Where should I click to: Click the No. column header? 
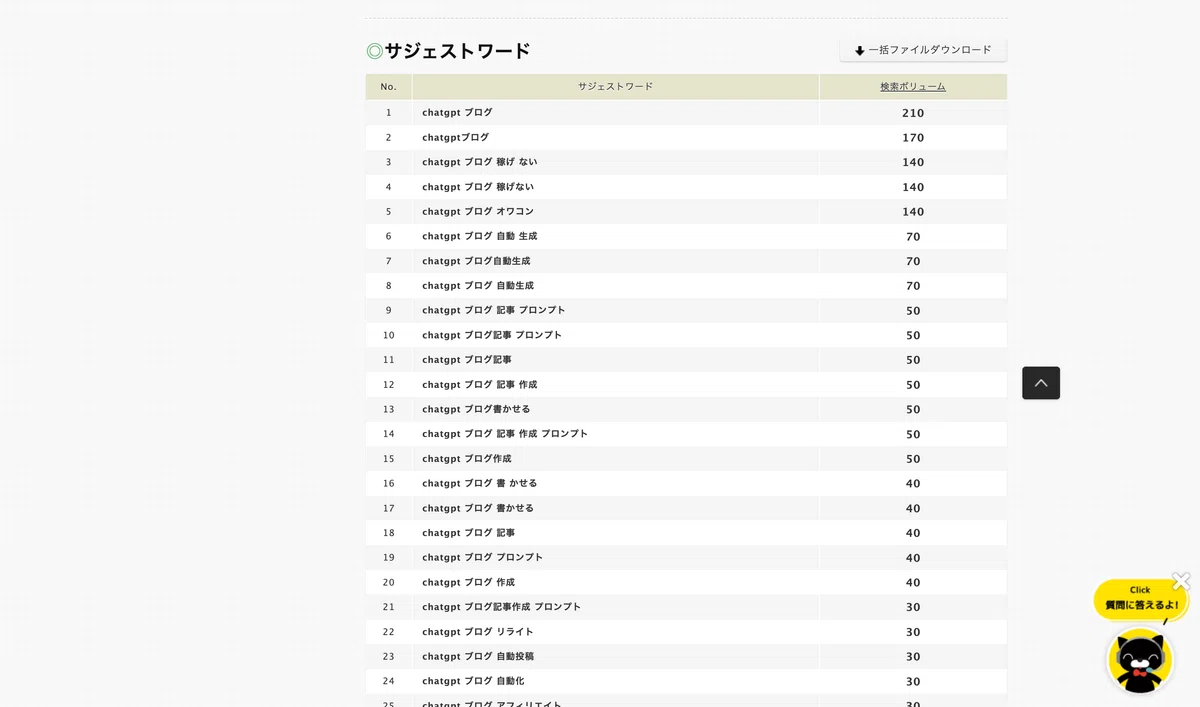click(x=389, y=87)
